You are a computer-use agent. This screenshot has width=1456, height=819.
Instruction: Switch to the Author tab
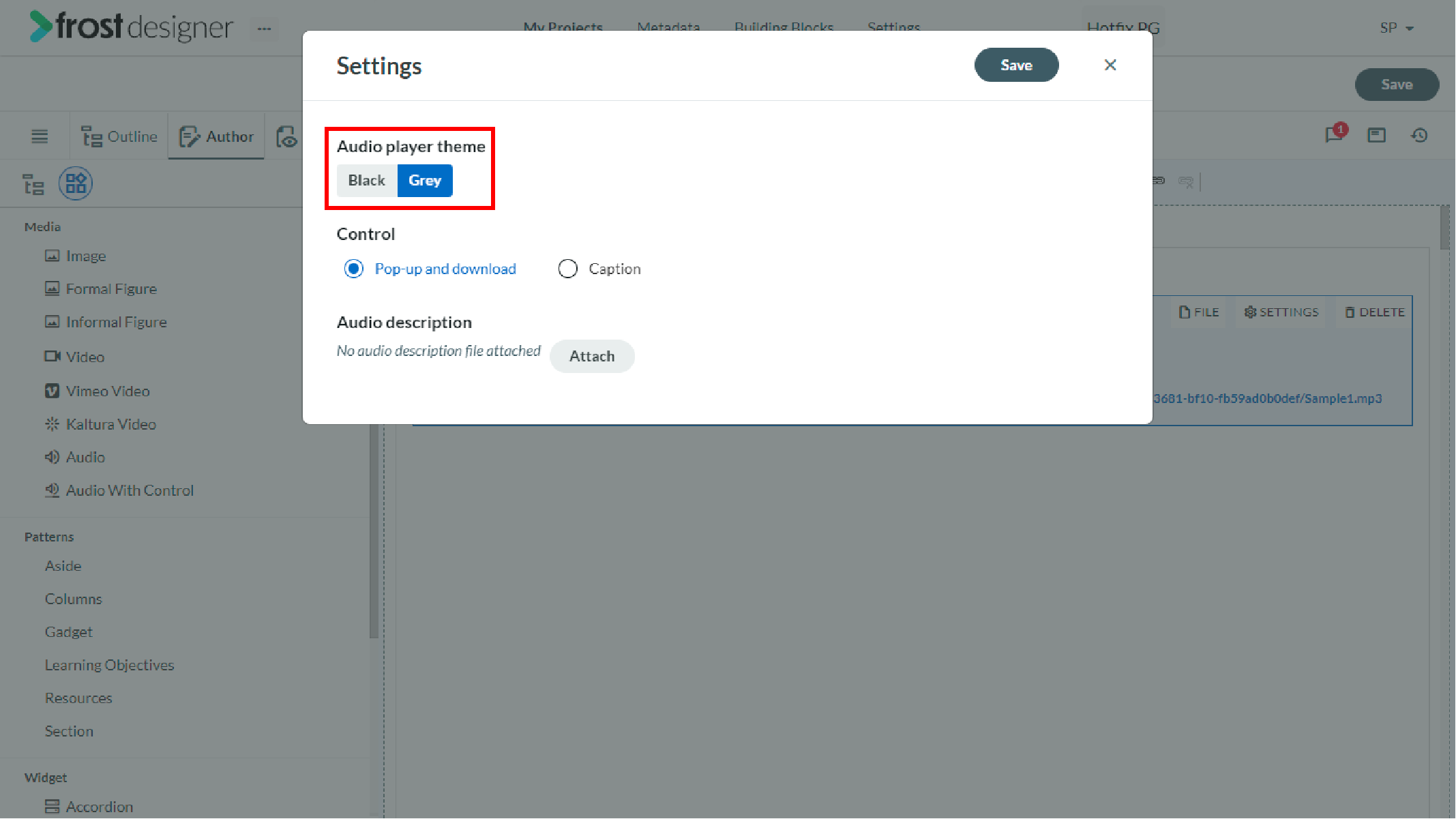coord(216,136)
